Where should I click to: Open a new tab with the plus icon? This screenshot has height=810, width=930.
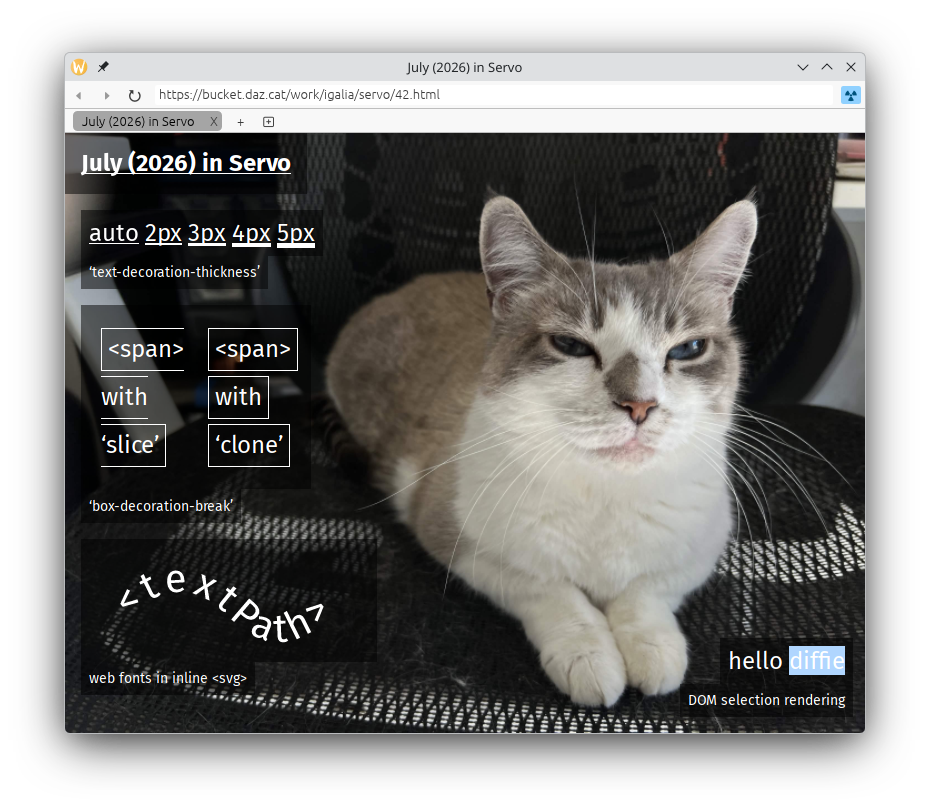tap(240, 122)
